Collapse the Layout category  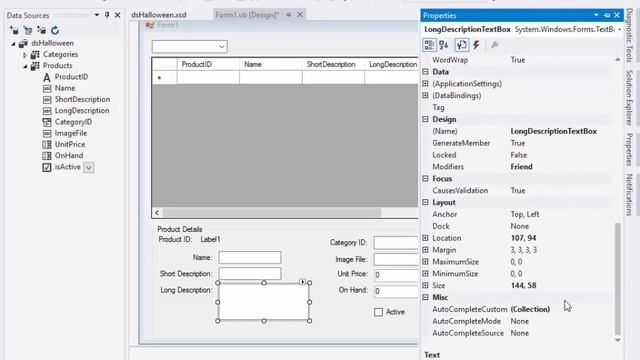pos(425,202)
